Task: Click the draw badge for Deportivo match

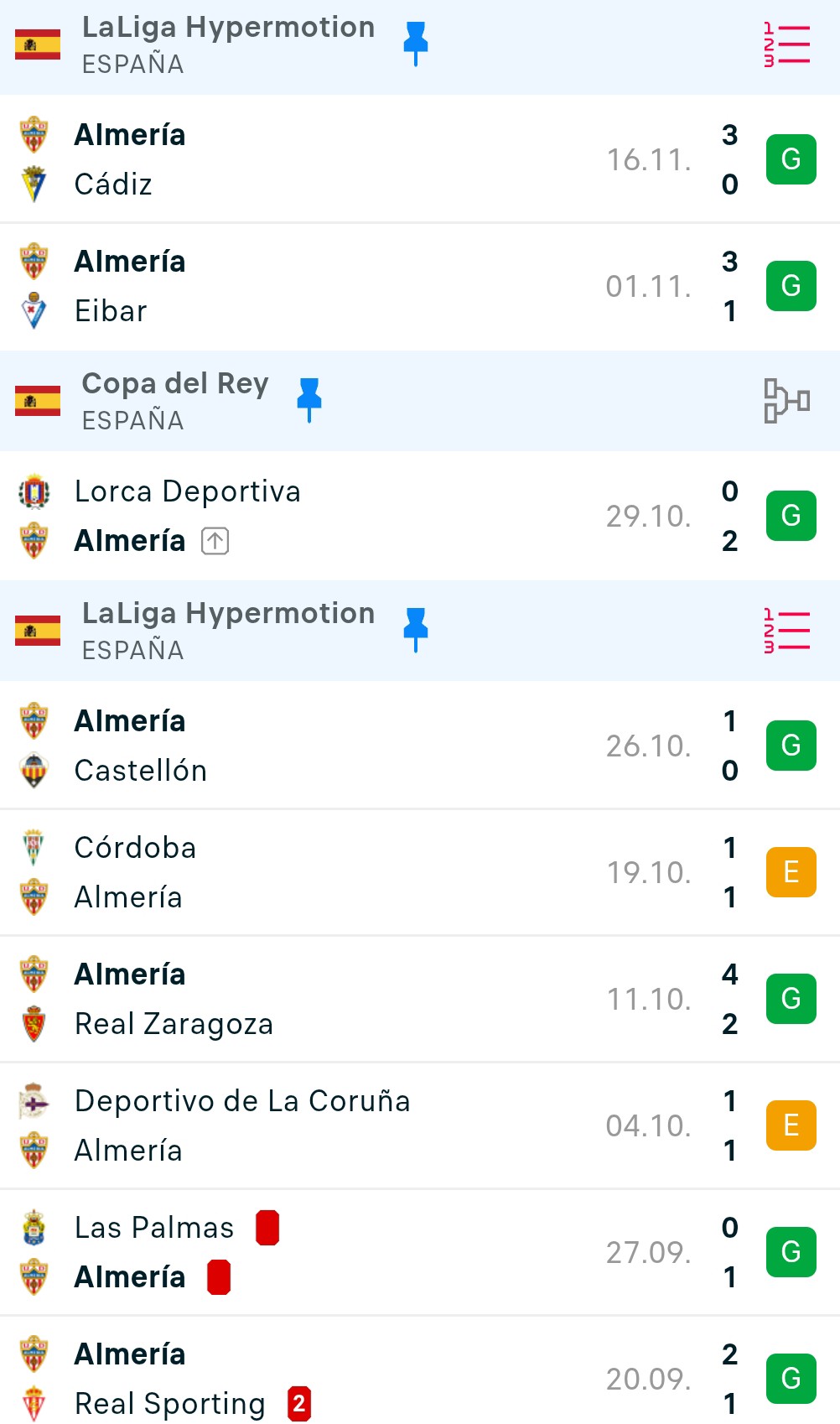Action: [791, 1125]
